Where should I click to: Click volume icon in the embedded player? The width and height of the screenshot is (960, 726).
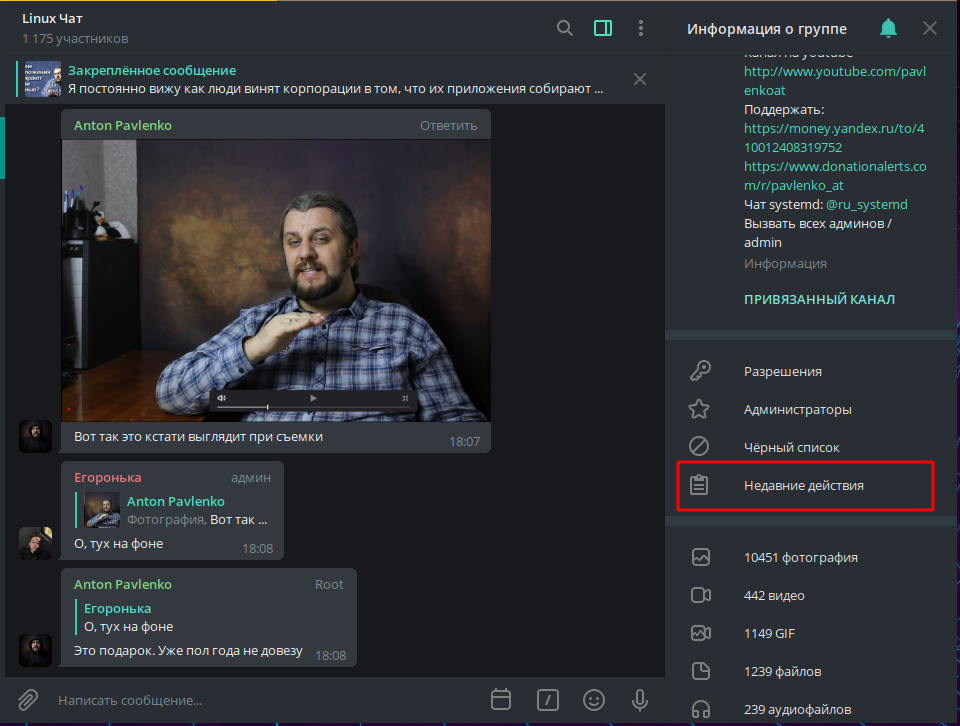[222, 398]
